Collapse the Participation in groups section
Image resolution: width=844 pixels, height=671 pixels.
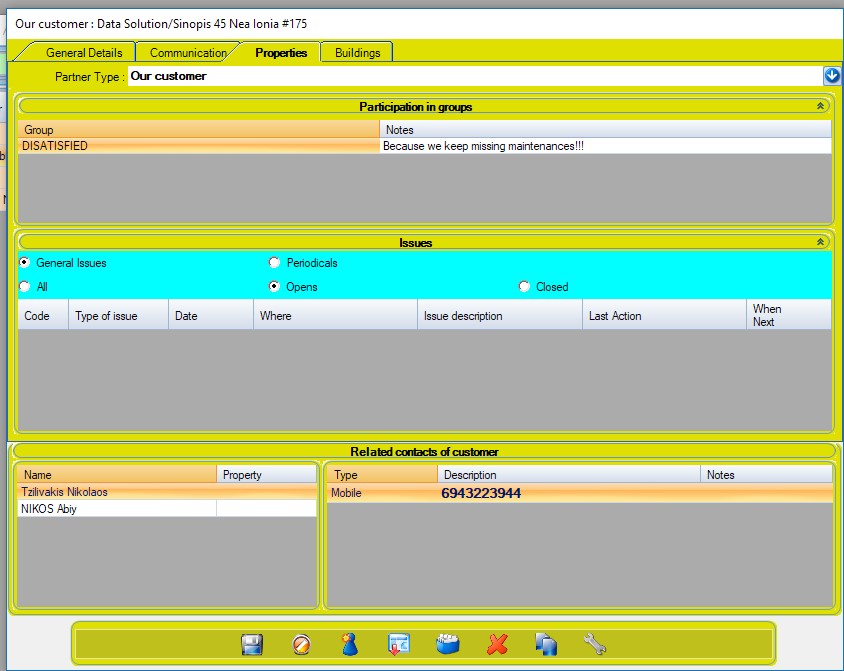(x=820, y=106)
